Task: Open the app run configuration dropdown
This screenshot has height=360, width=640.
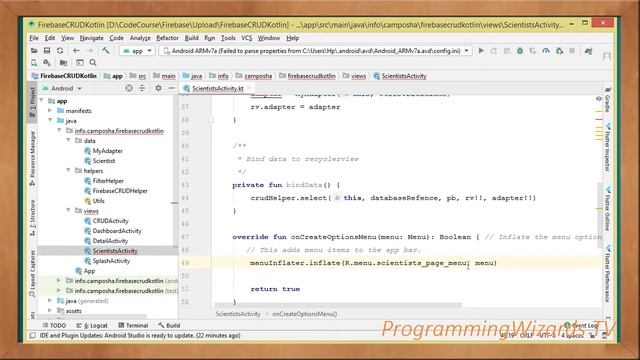Action: pos(138,51)
